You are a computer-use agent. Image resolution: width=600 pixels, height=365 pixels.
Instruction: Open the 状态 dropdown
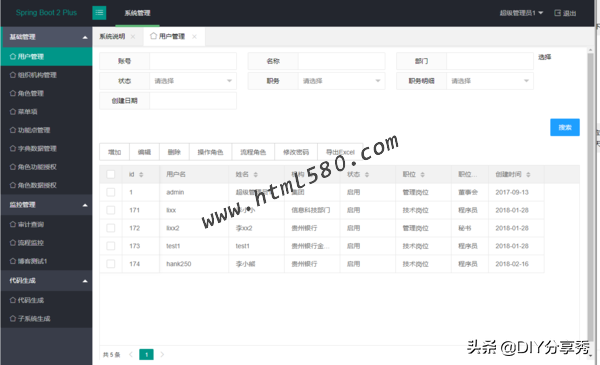[x=193, y=81]
